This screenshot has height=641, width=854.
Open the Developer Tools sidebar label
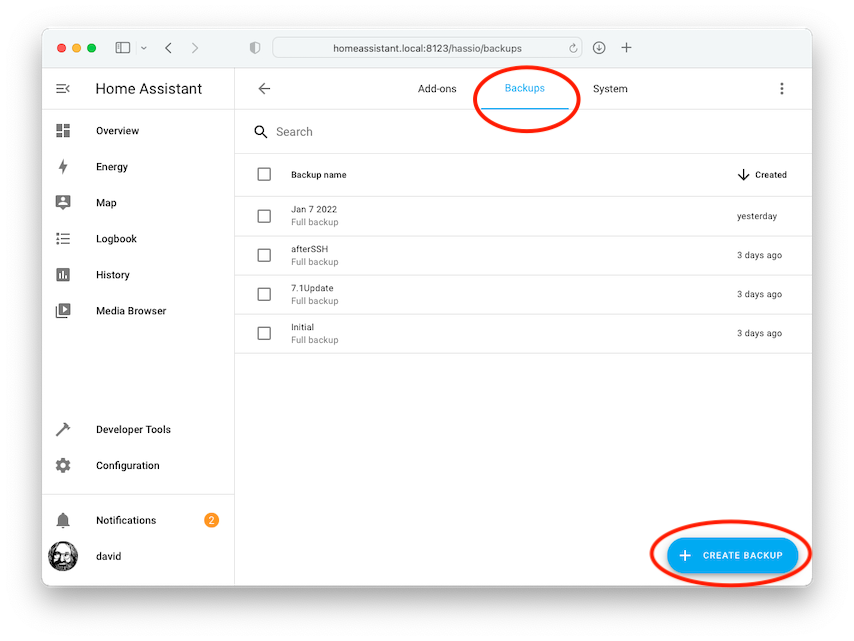tap(133, 430)
